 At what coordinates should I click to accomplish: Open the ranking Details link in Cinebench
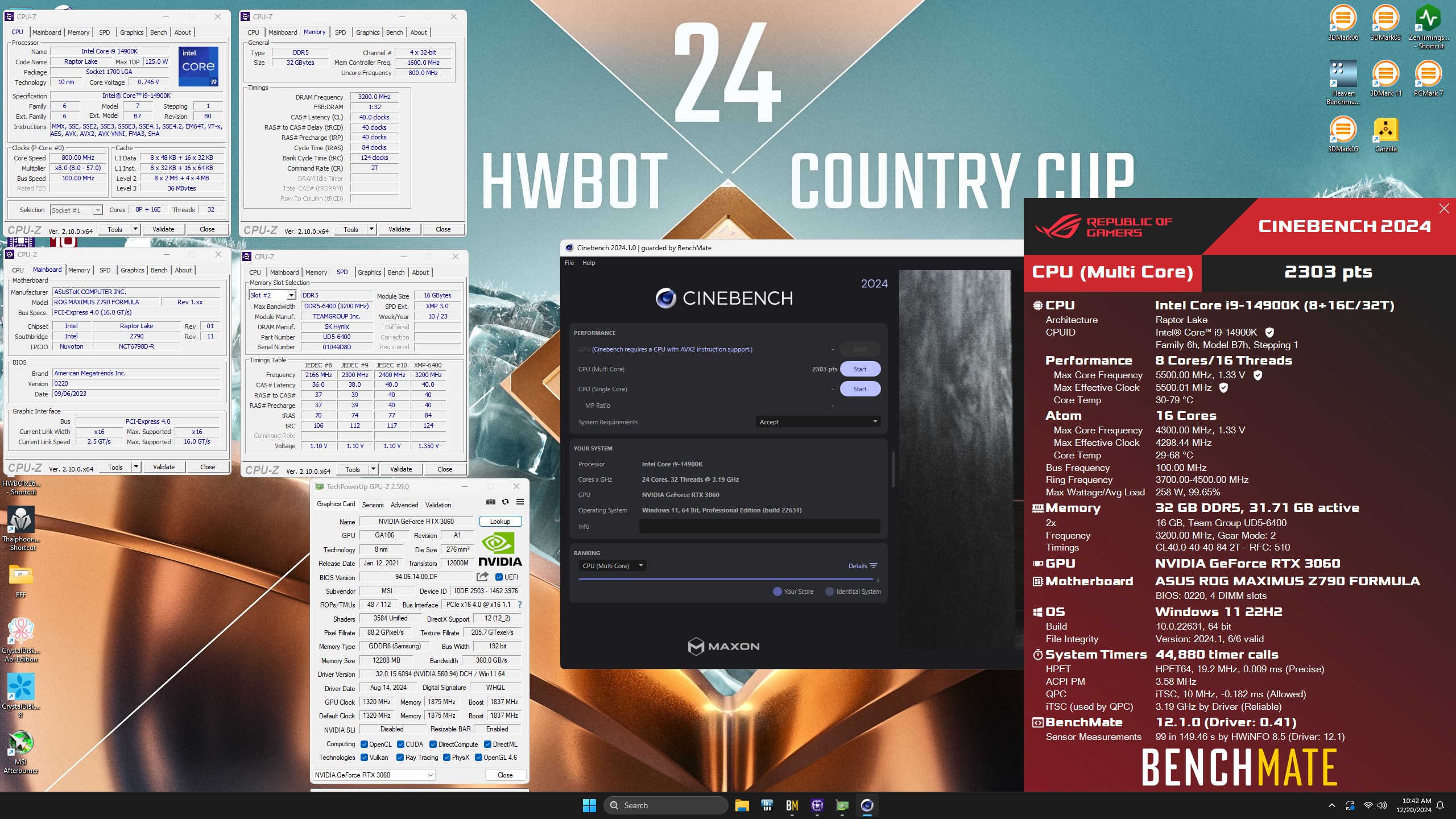[862, 566]
